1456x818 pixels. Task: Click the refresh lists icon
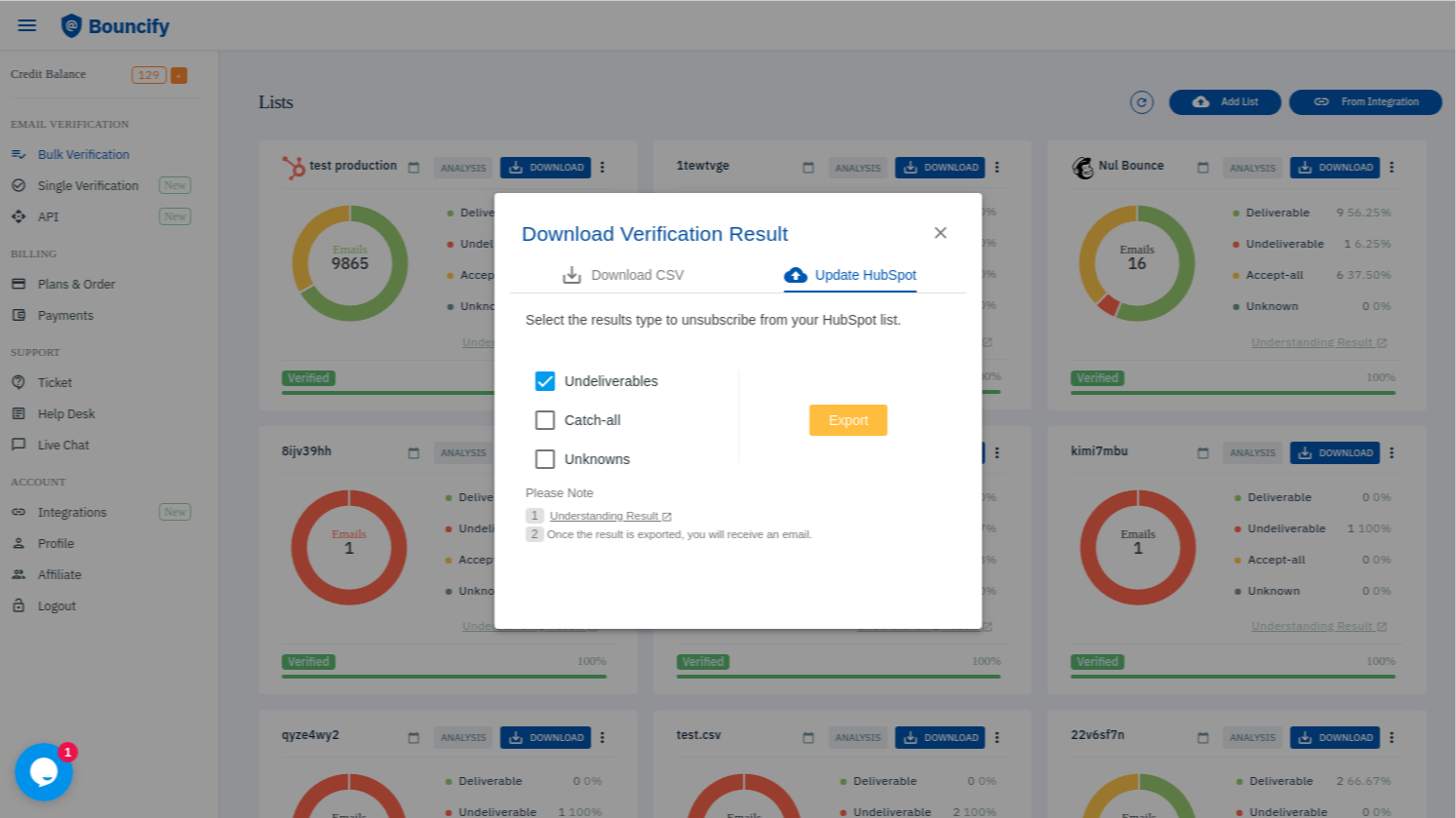point(1141,102)
